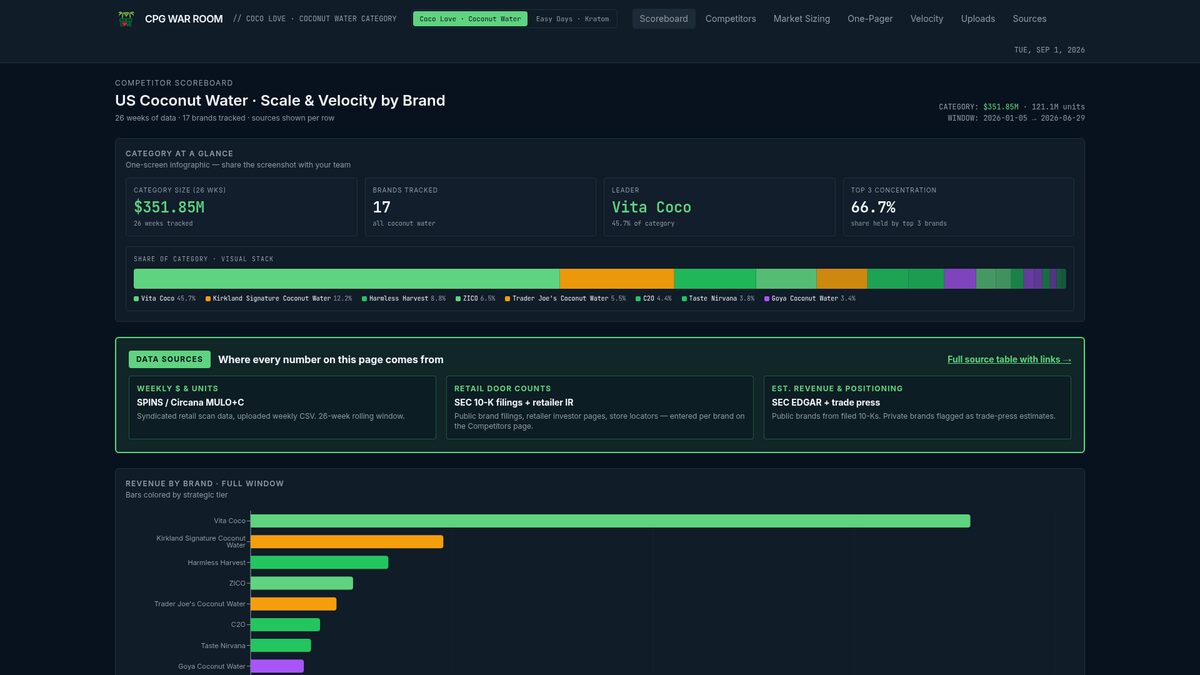
Task: Go to the Competitors tab
Action: click(x=731, y=19)
